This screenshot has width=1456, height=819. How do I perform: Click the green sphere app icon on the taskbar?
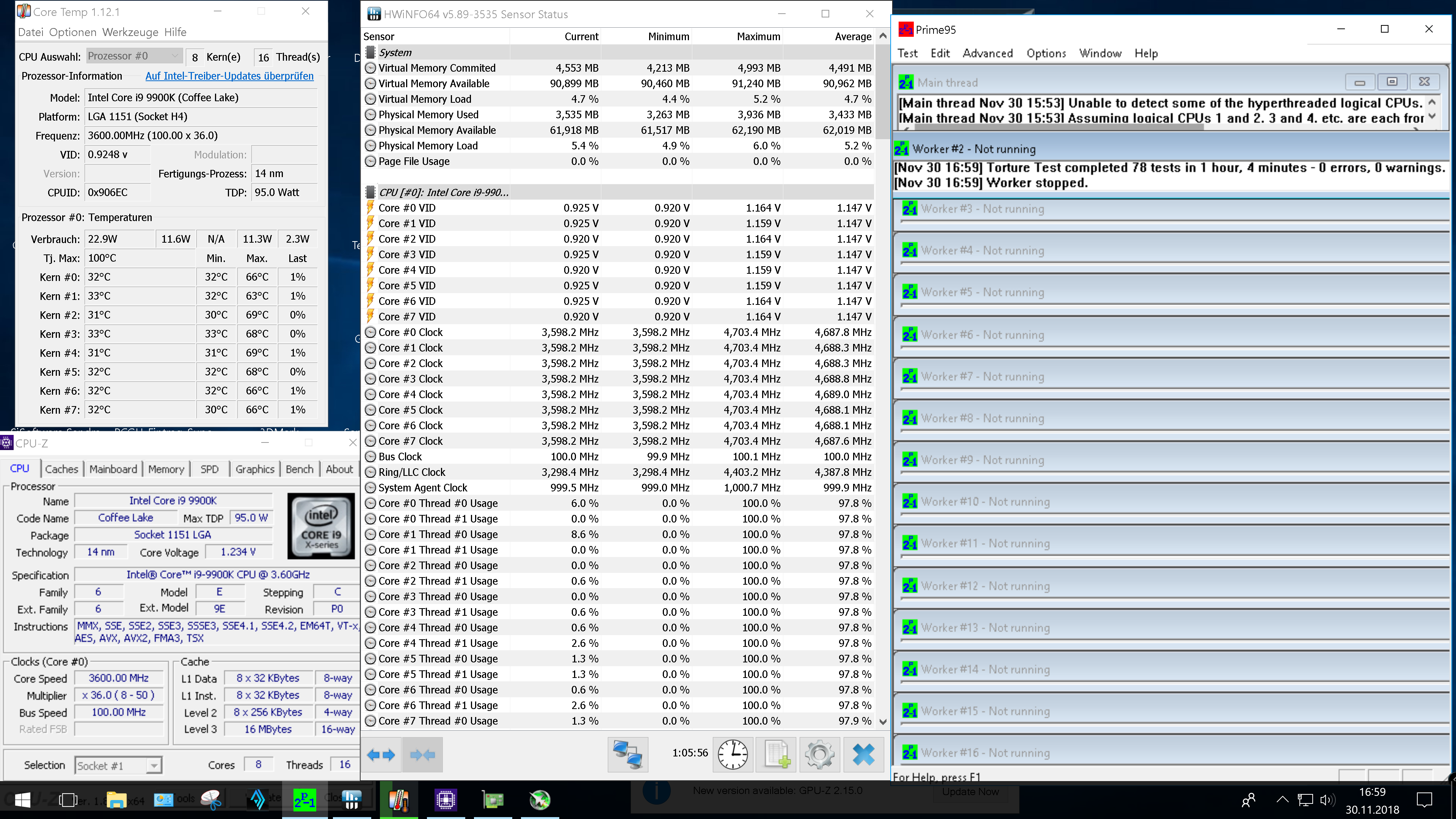tap(540, 799)
